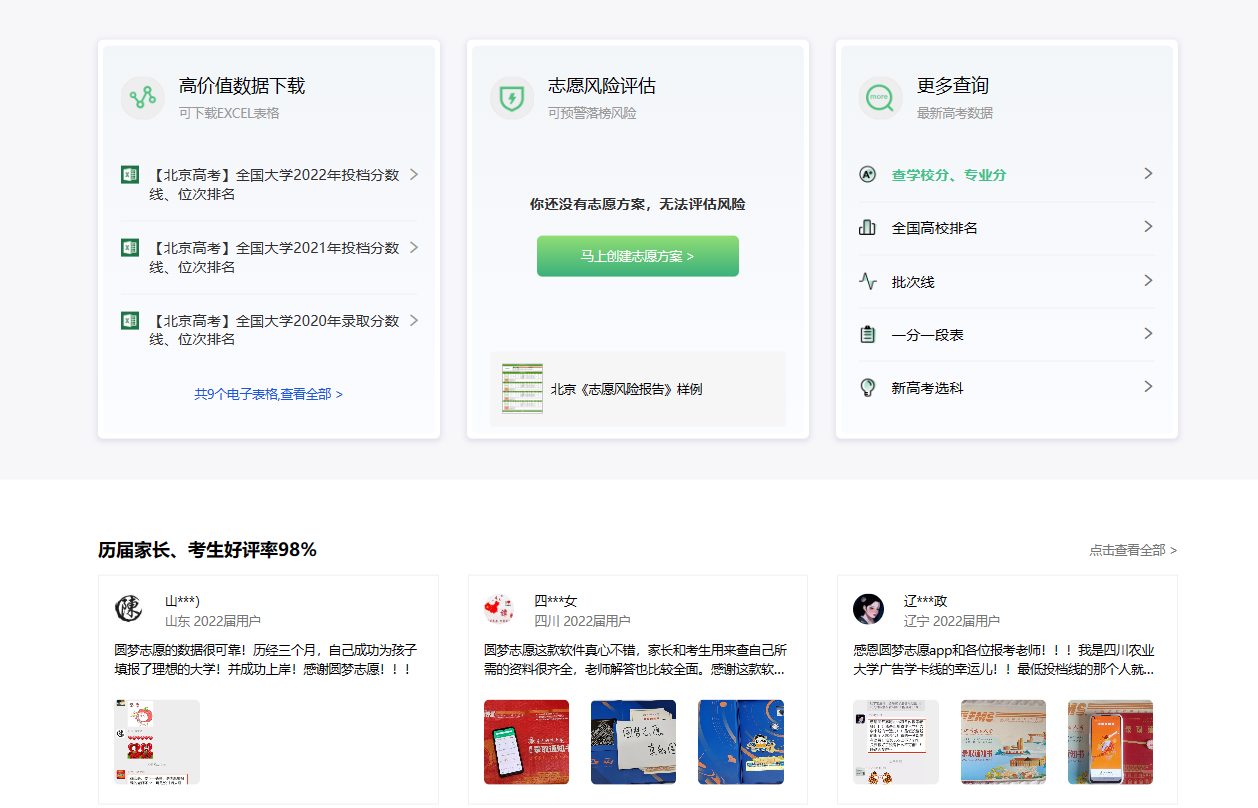Click the 批次线 pulse line icon
This screenshot has width=1258, height=808.
pos(867,281)
